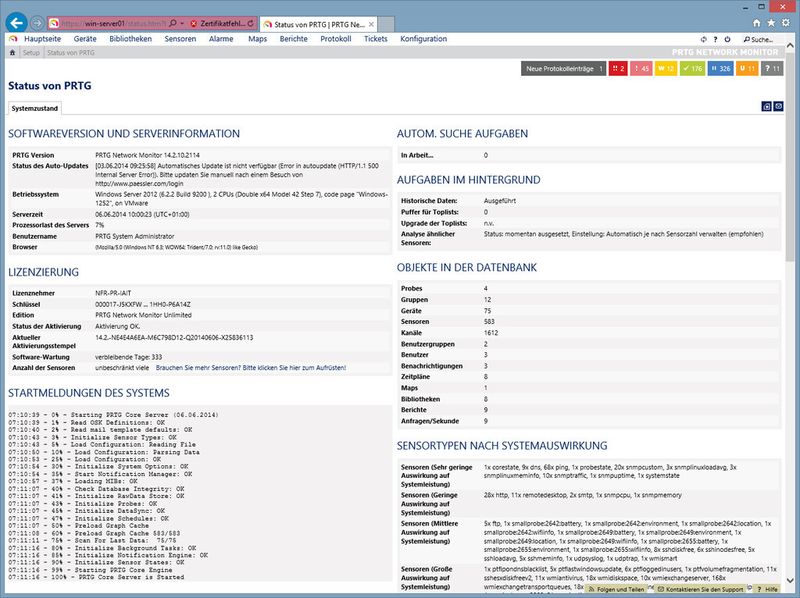The image size is (800, 598).
Task: Click the breadcrumb home icon
Action: tap(12, 51)
